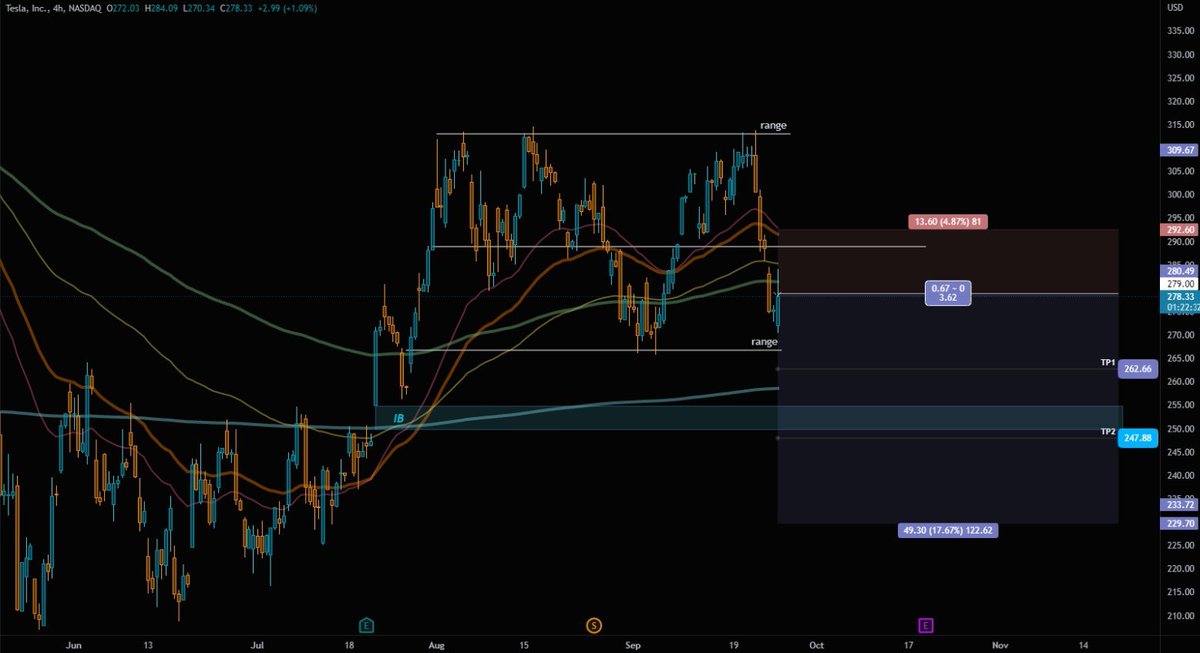Click the IB zone label

tap(398, 417)
